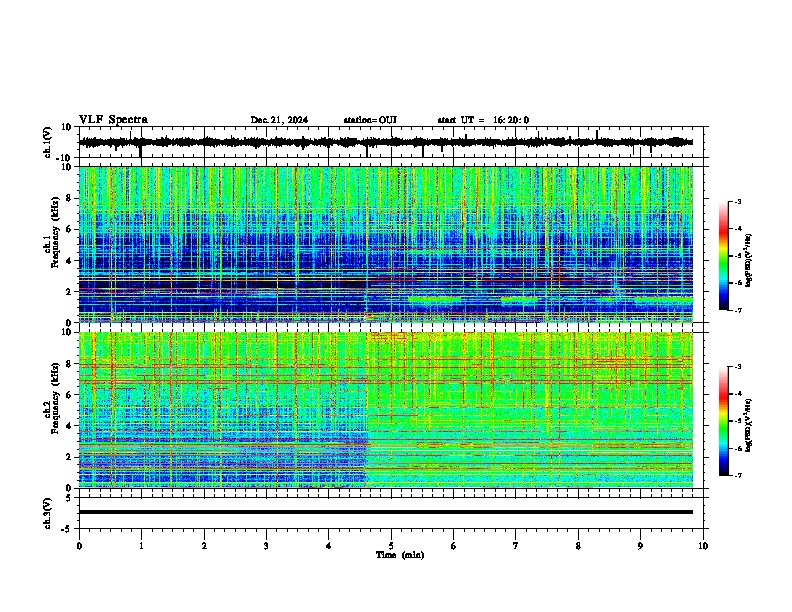Viewport: 792px width, 612px height.
Task: Click the time axis tick label "7"
Action: tap(516, 546)
